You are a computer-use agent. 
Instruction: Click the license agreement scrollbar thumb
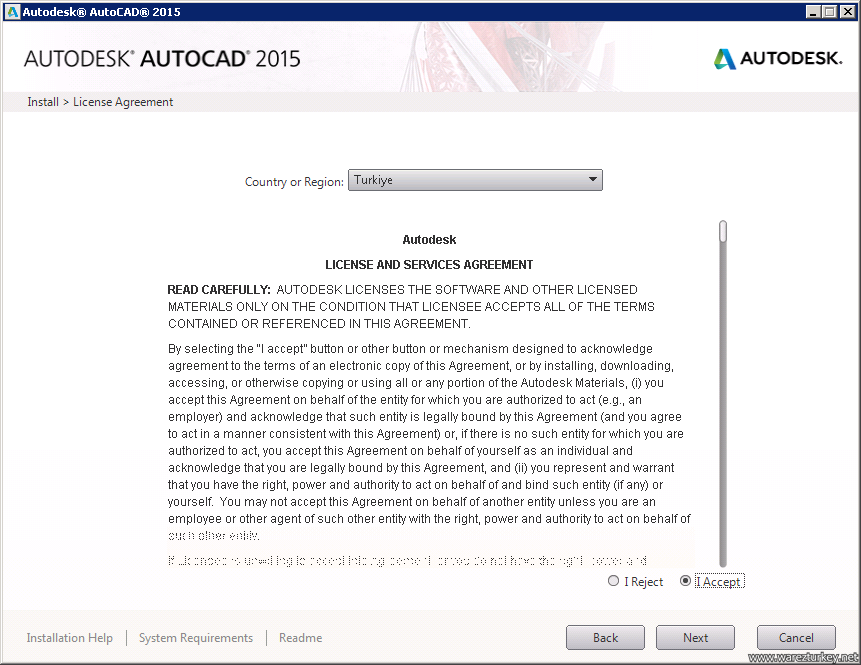[723, 231]
